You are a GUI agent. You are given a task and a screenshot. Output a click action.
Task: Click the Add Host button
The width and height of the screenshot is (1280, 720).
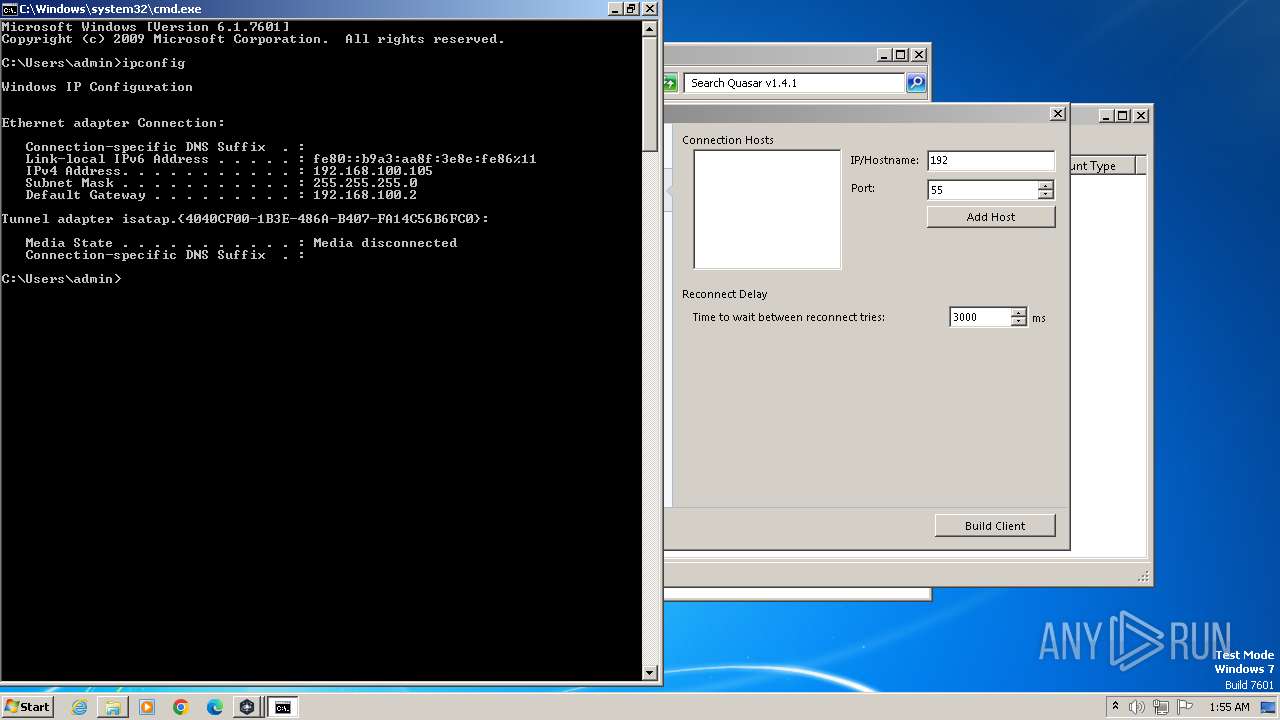[991, 217]
